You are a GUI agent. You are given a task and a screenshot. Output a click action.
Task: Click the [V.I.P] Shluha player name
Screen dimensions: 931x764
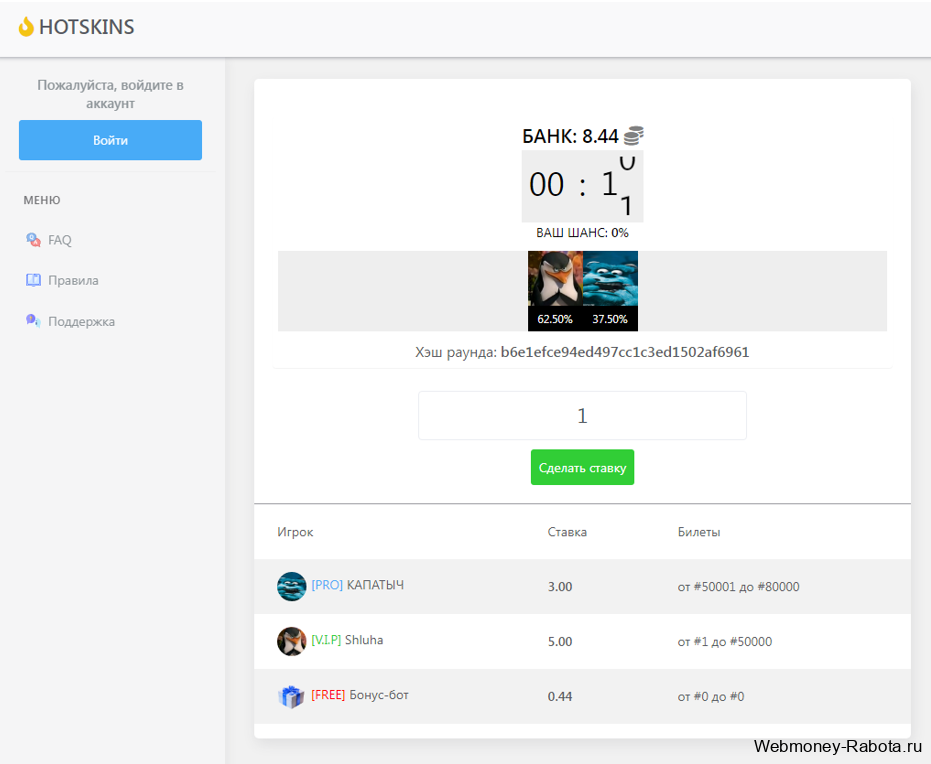pos(347,640)
